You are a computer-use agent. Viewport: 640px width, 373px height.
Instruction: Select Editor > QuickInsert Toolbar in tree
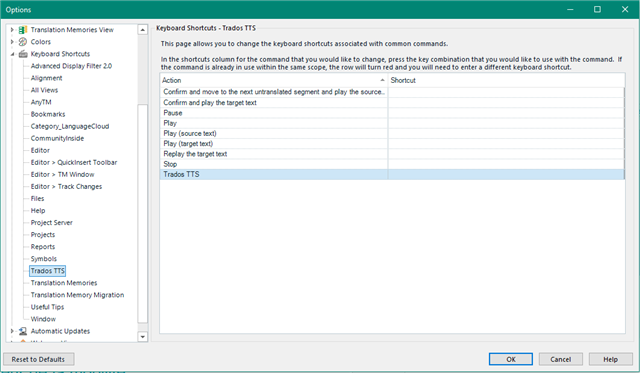74,162
